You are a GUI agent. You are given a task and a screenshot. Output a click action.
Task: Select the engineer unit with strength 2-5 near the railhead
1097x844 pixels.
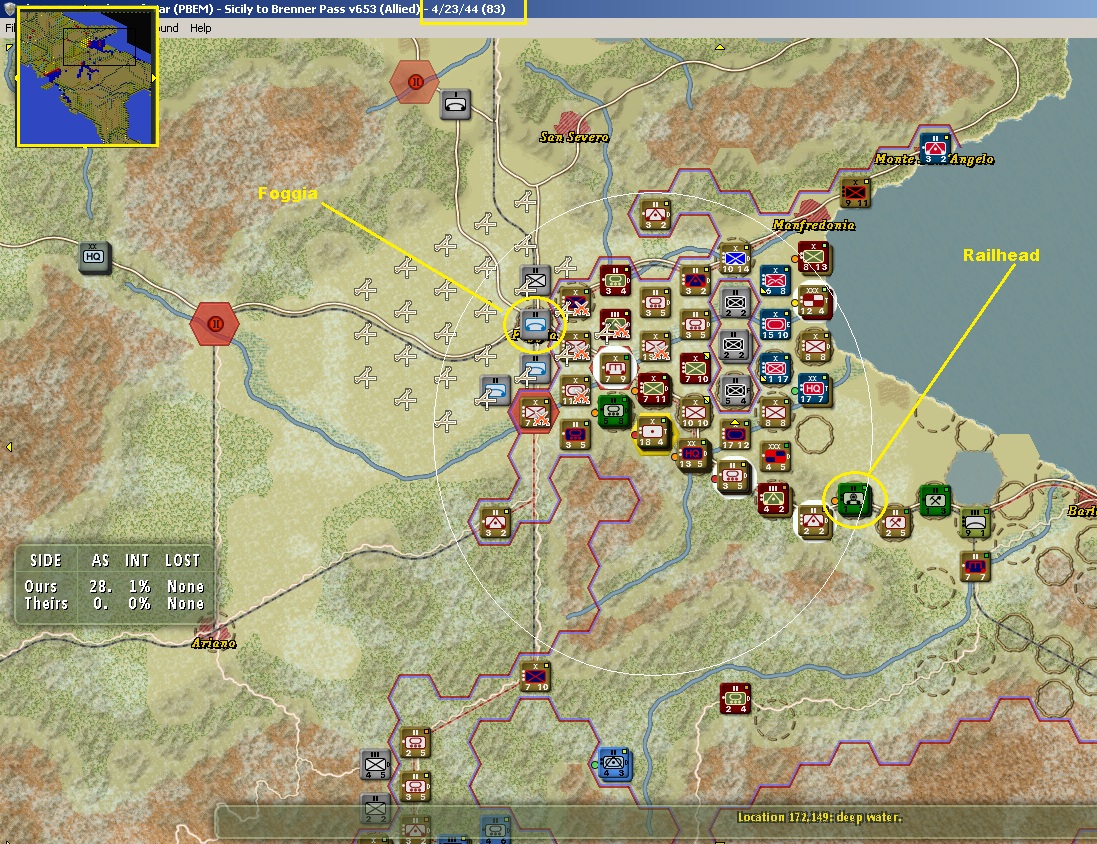pos(895,522)
